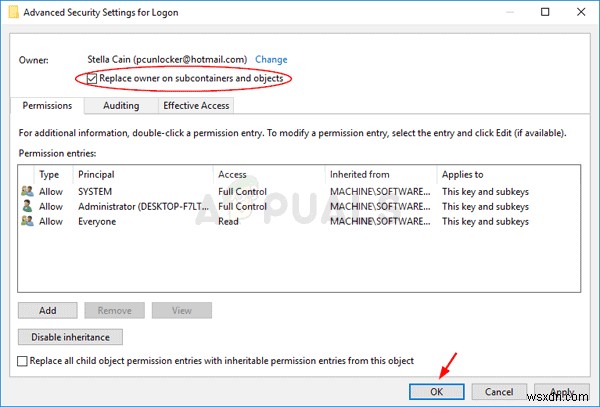Click Disable inheritance button
The height and width of the screenshot is (407, 600).
pos(70,337)
